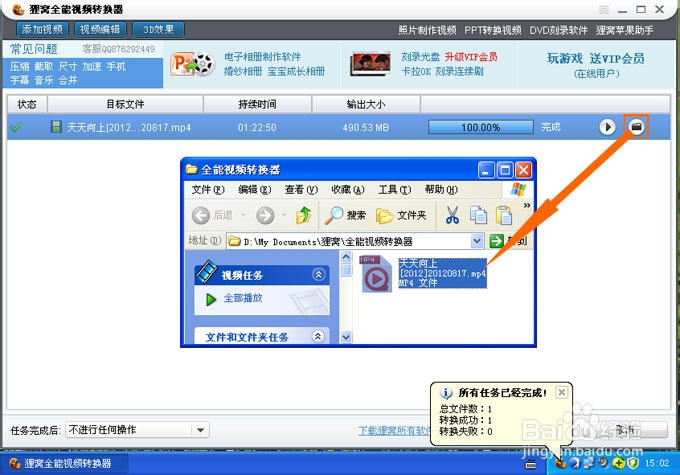Click the 常见问题 heading

34,49
